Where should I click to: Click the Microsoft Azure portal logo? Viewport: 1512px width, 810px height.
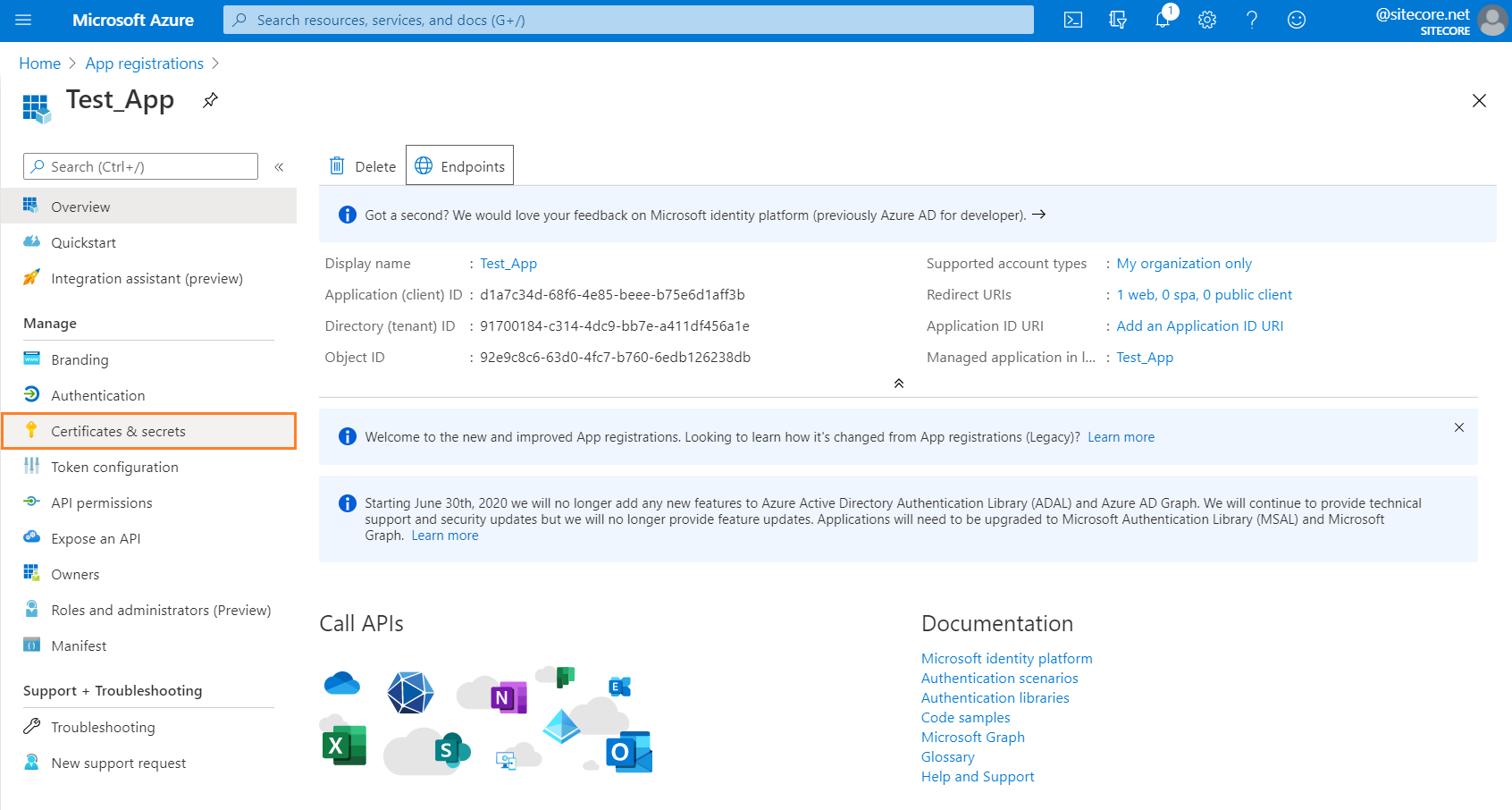(x=133, y=20)
